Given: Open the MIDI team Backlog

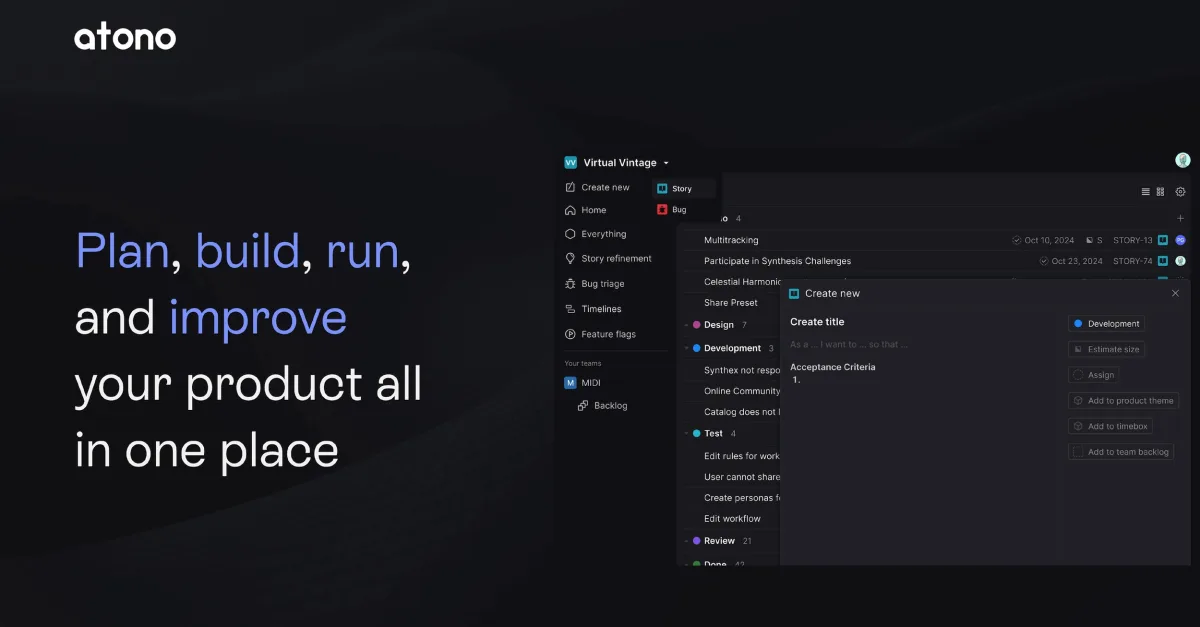Looking at the screenshot, I should pos(603,405).
